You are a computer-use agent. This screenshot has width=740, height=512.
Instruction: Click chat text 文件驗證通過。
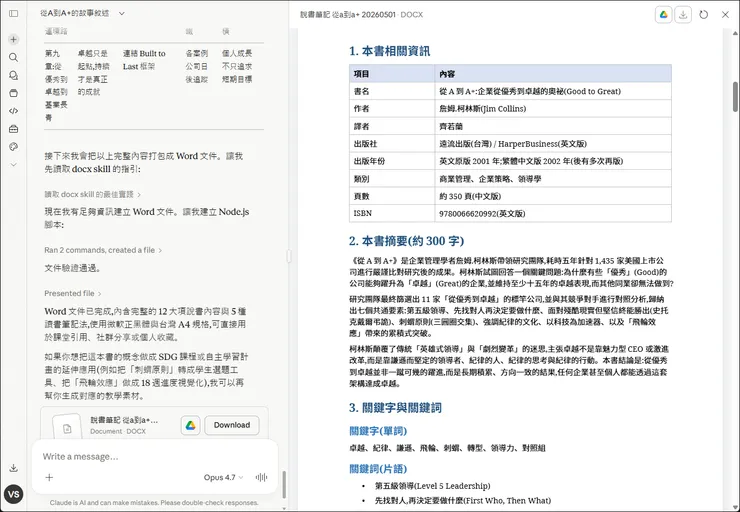click(73, 268)
